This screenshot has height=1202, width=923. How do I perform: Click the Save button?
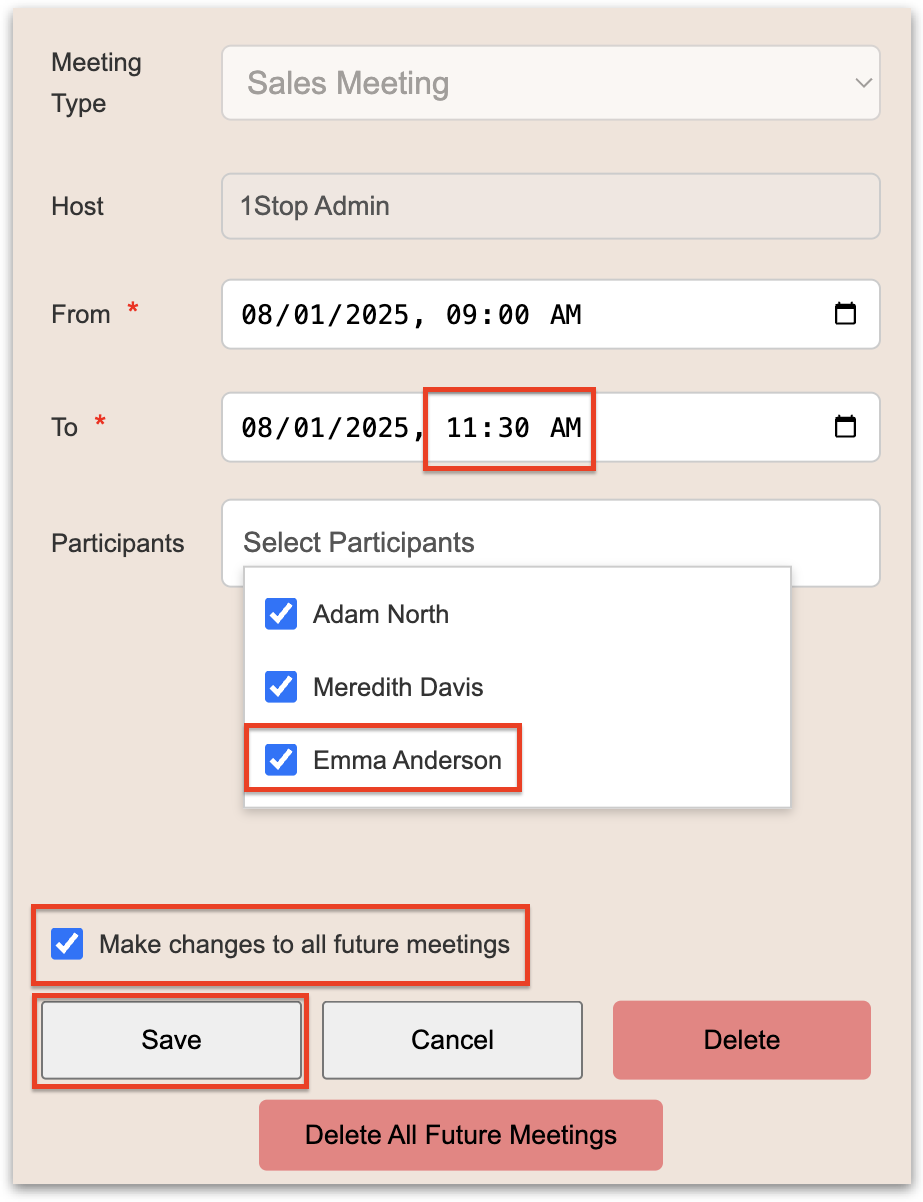[171, 1040]
